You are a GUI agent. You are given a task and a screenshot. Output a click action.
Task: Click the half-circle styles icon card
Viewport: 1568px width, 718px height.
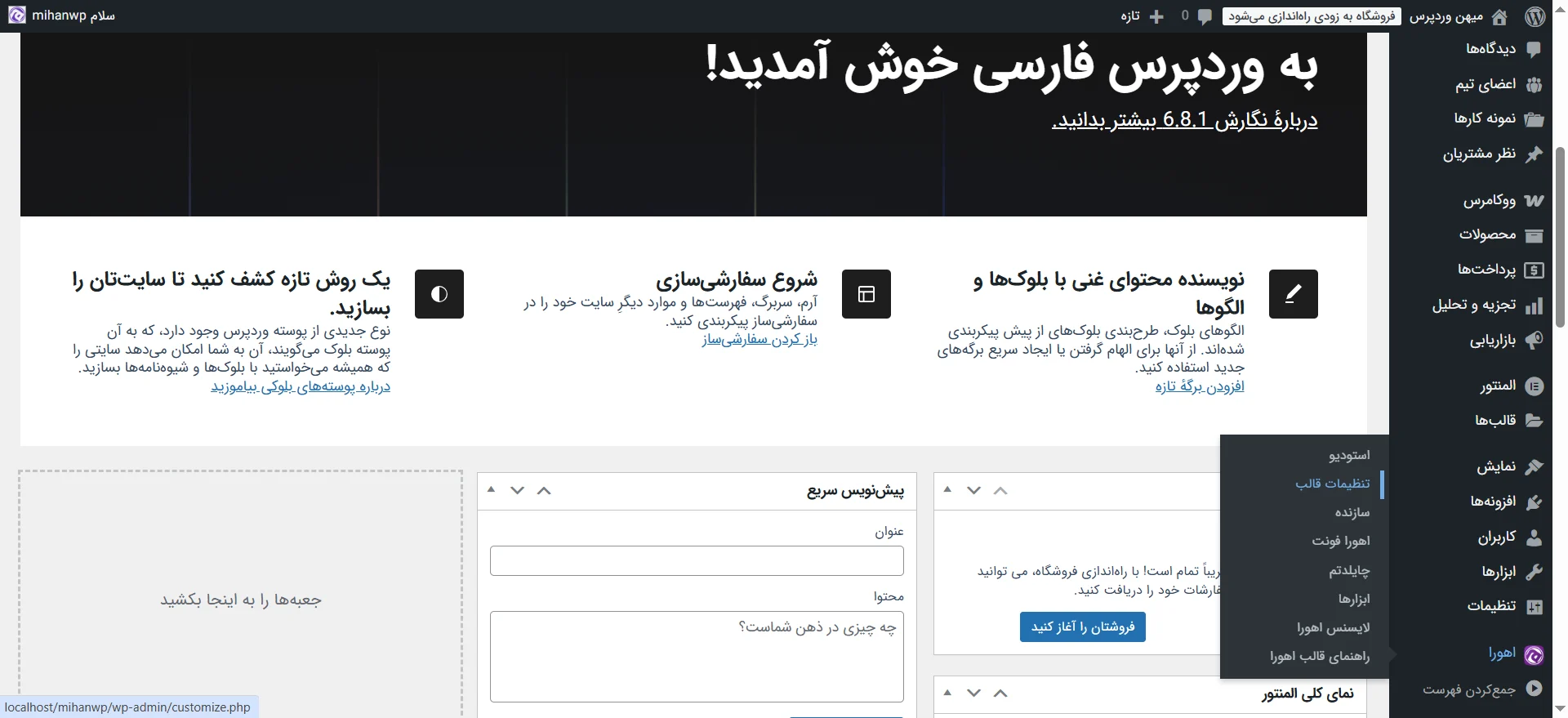pos(439,294)
